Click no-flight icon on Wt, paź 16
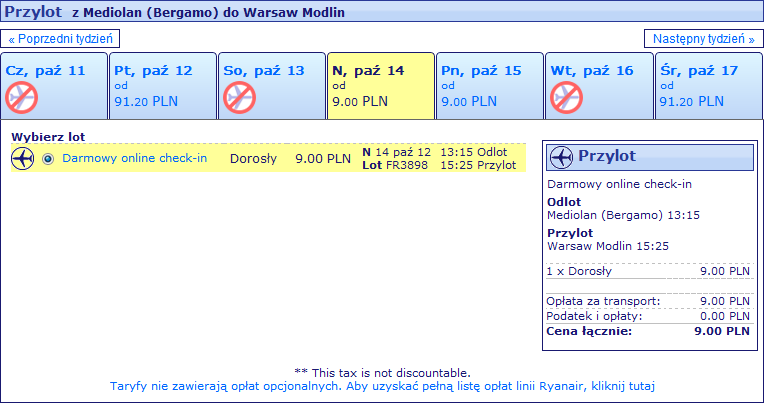 tap(566, 97)
